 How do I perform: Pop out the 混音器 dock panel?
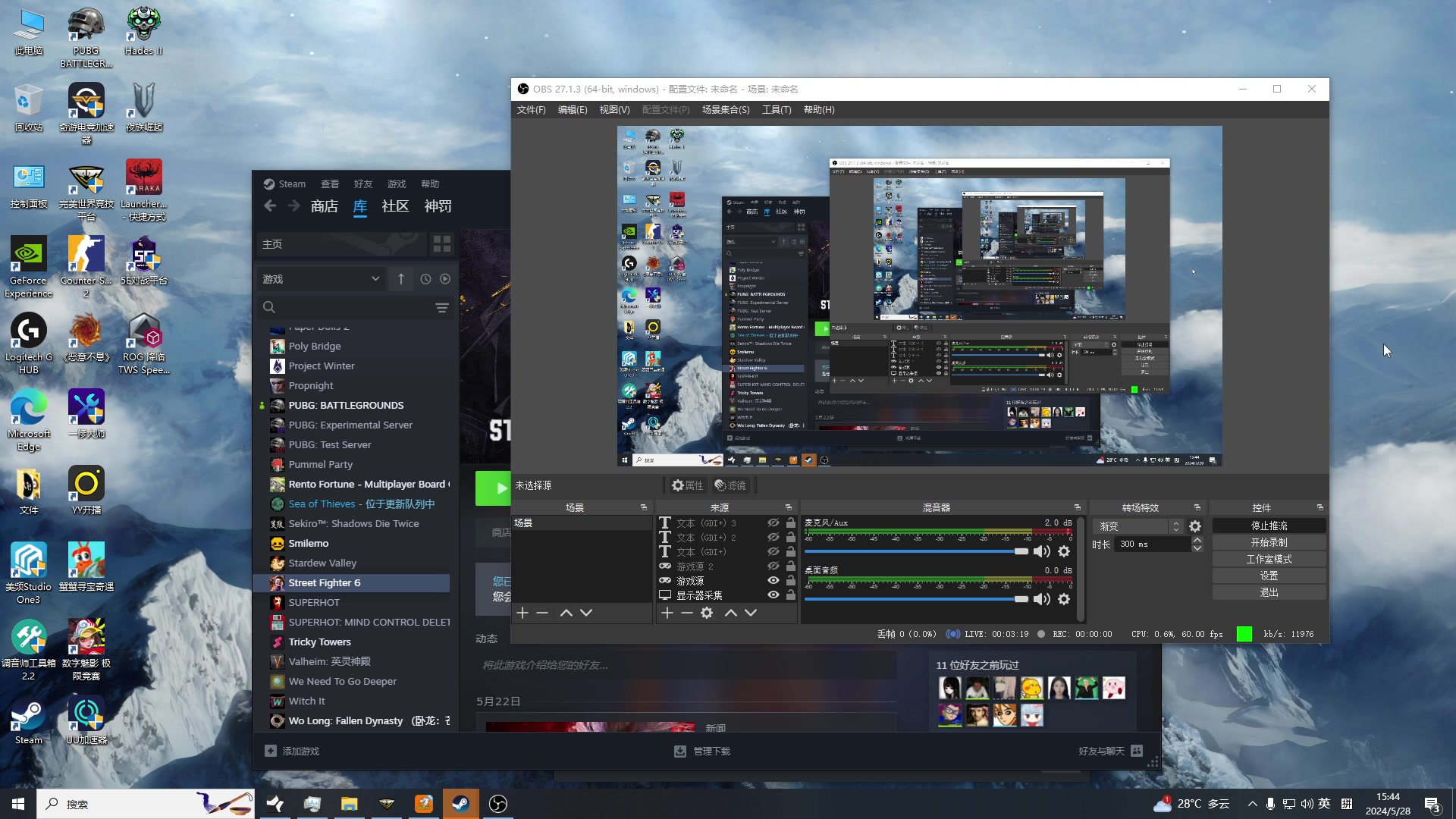(x=1078, y=507)
